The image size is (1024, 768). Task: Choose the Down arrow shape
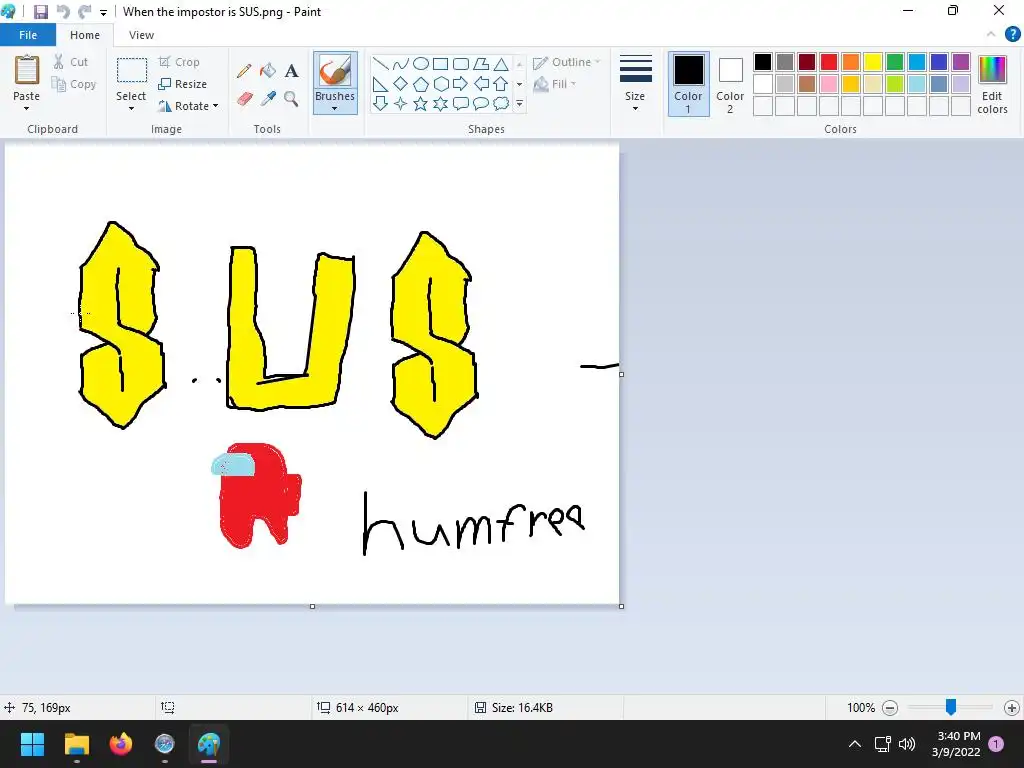[380, 103]
